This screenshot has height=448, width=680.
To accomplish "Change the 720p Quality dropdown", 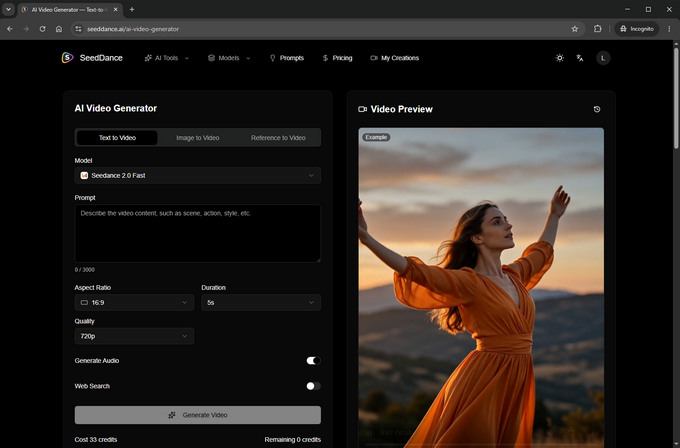I will coord(134,336).
